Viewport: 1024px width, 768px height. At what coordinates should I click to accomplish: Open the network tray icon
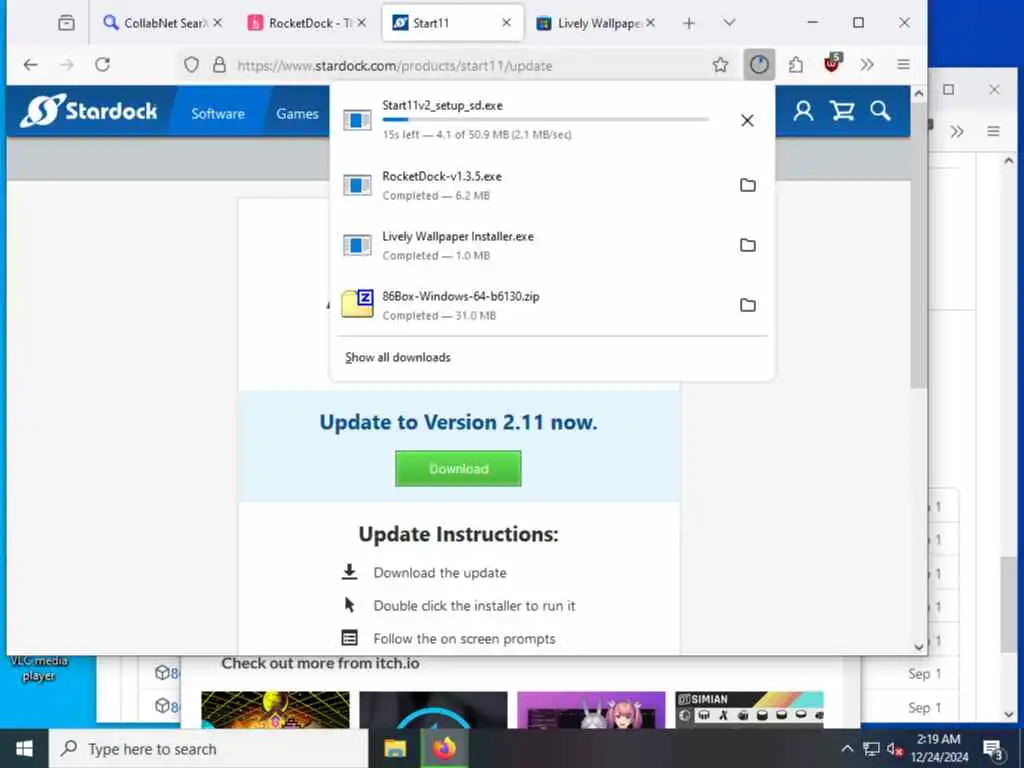click(x=871, y=749)
